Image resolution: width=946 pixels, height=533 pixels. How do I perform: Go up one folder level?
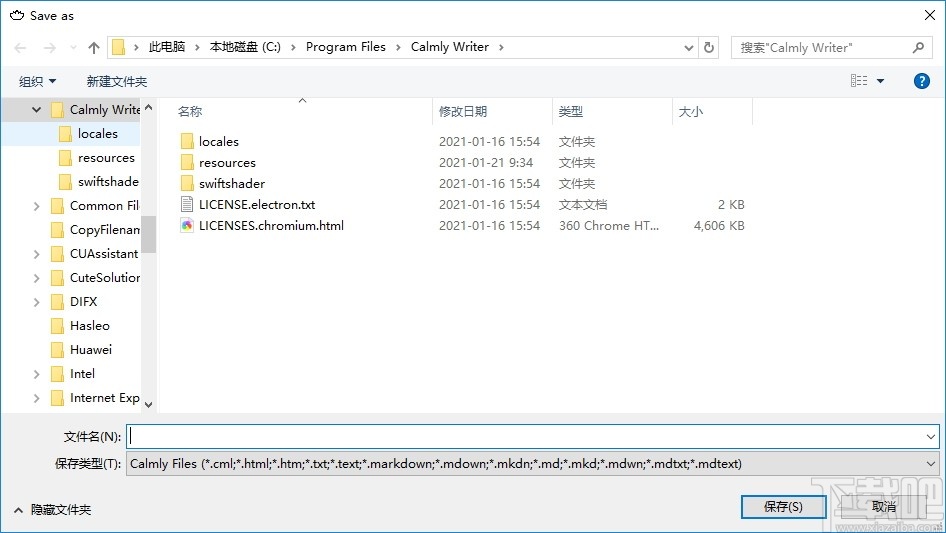[x=94, y=48]
